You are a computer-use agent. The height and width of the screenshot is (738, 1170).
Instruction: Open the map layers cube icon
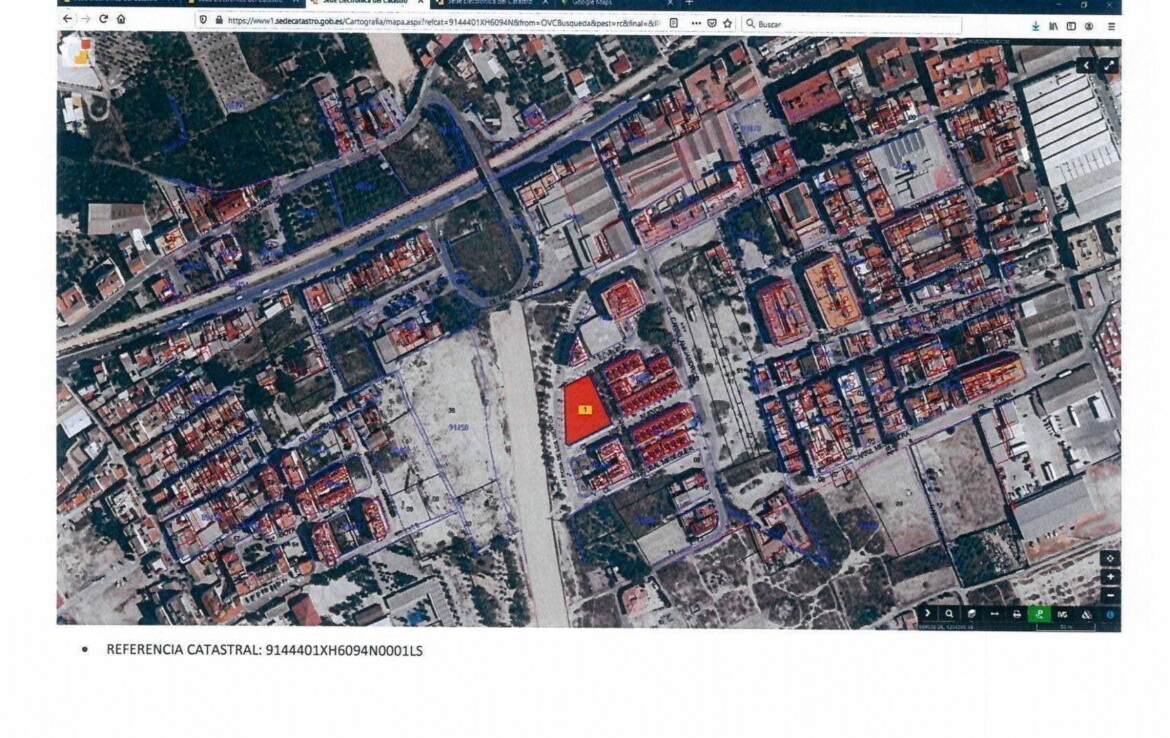coord(971,614)
